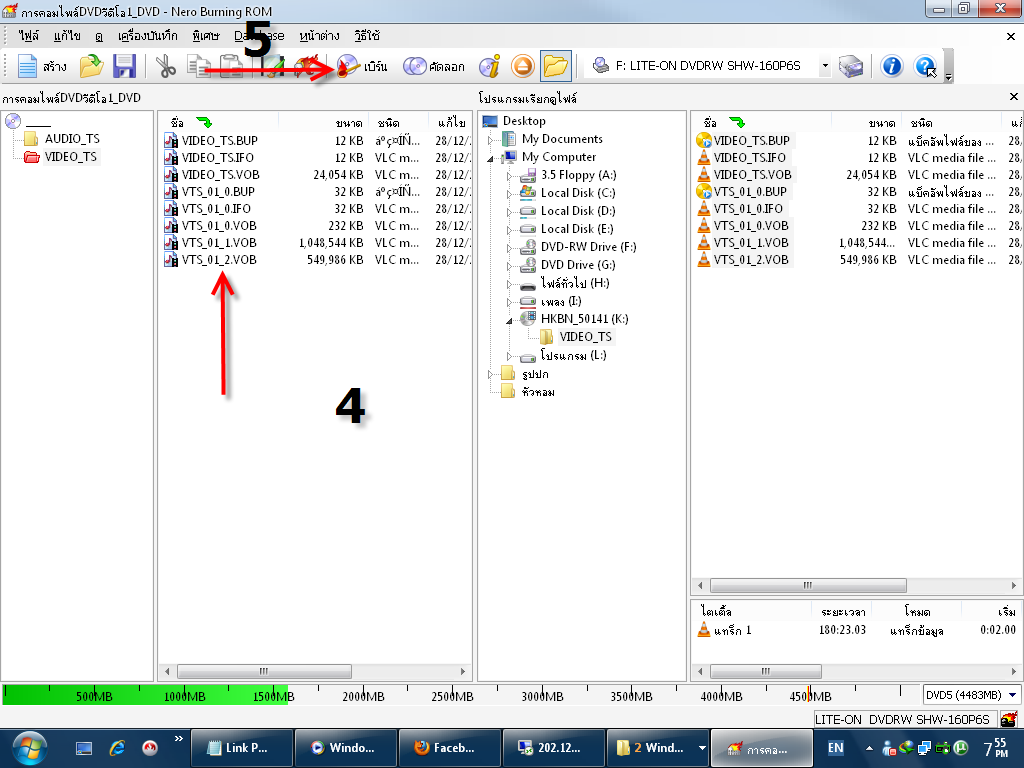Expand the Local Disk (D:) node

pos(509,212)
